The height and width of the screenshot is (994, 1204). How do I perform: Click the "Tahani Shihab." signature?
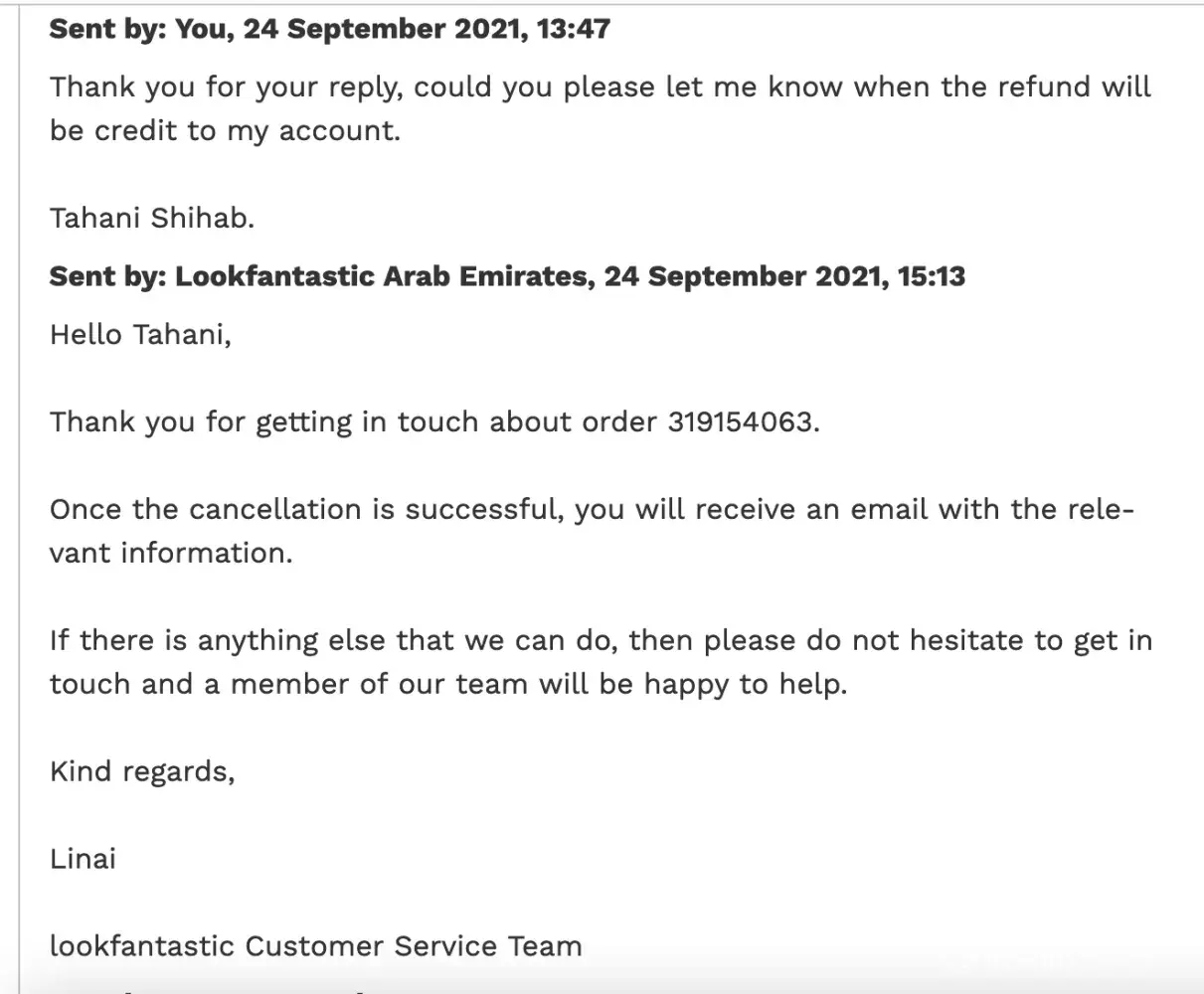click(x=152, y=218)
